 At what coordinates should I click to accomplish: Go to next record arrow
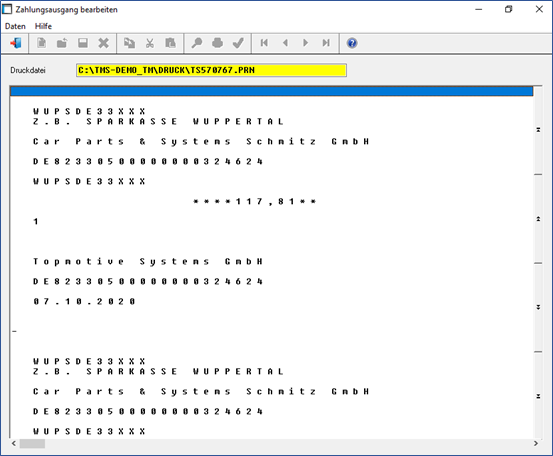coord(305,43)
